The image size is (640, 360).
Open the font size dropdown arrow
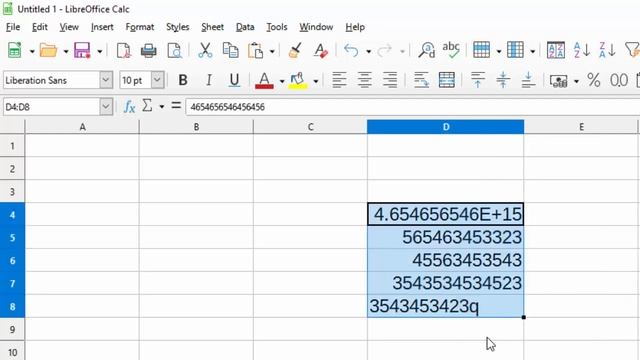click(157, 80)
